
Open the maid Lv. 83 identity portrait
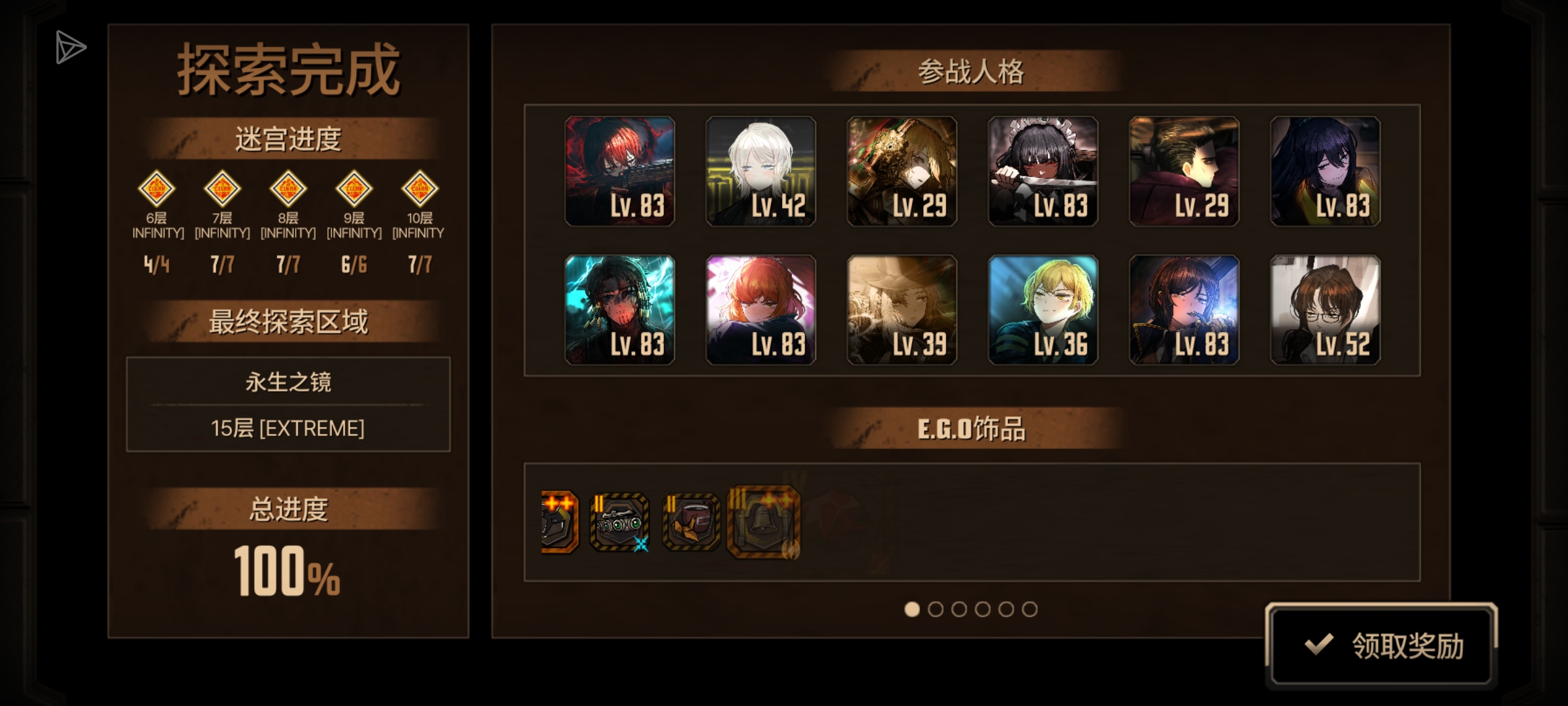click(1043, 171)
